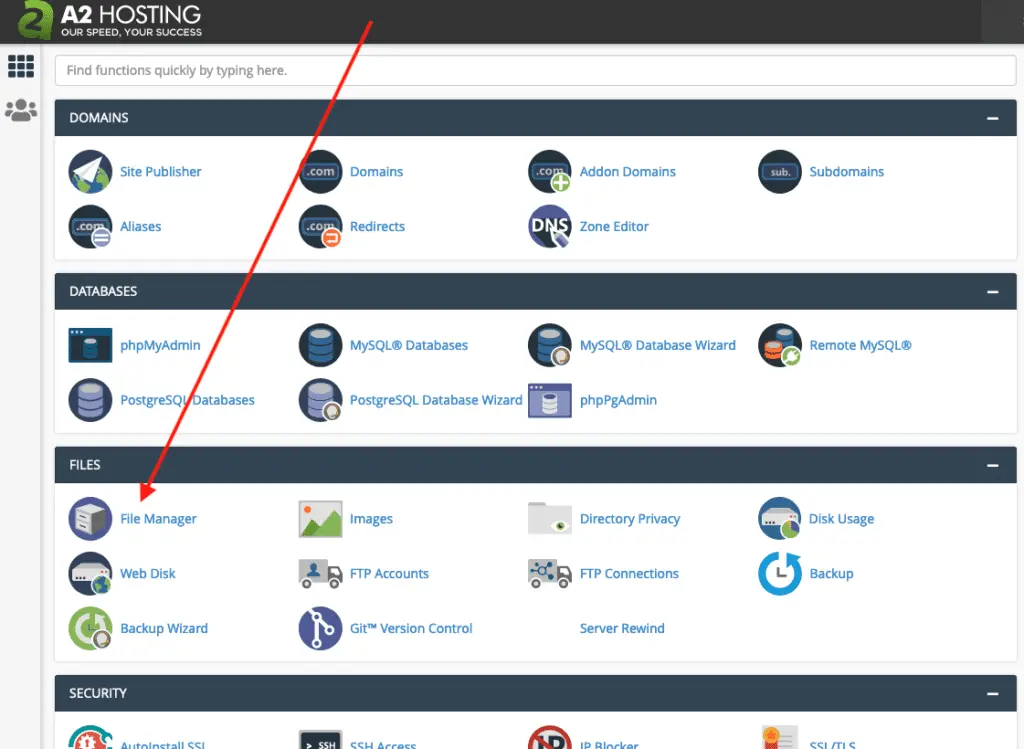Open the Directory Privacy folder icon

pyautogui.click(x=549, y=518)
